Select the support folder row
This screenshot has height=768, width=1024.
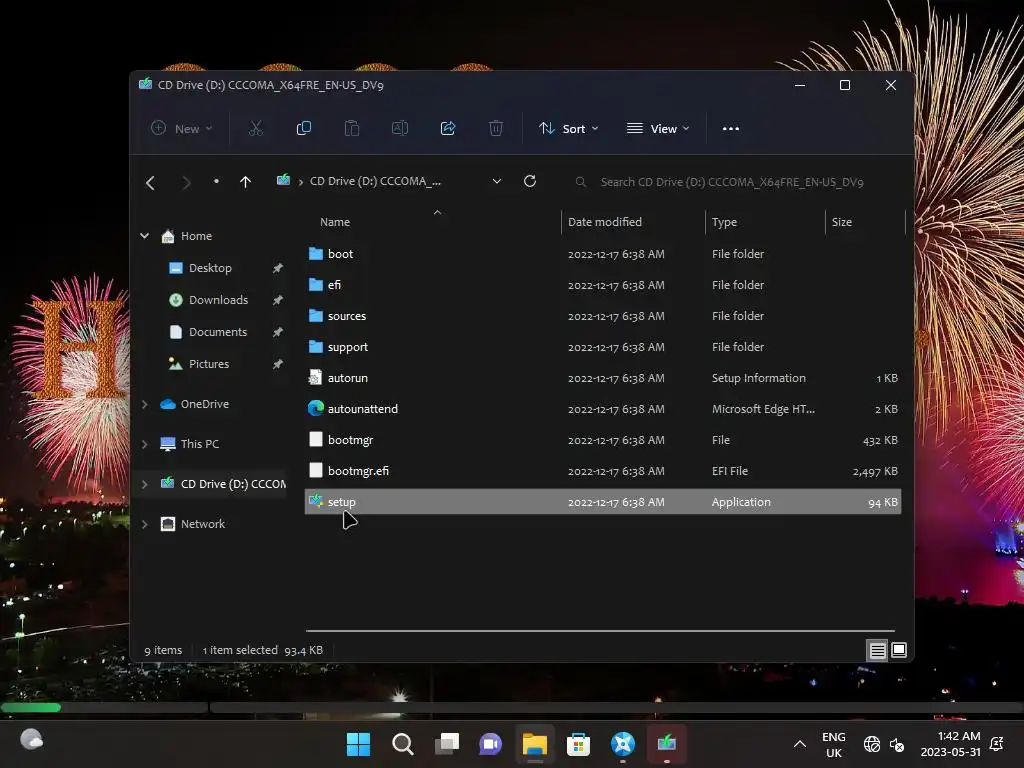[x=603, y=347]
